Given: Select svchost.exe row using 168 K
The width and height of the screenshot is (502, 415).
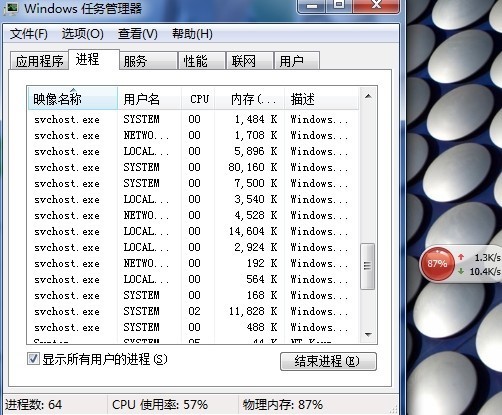Looking at the screenshot, I should pyautogui.click(x=193, y=295).
